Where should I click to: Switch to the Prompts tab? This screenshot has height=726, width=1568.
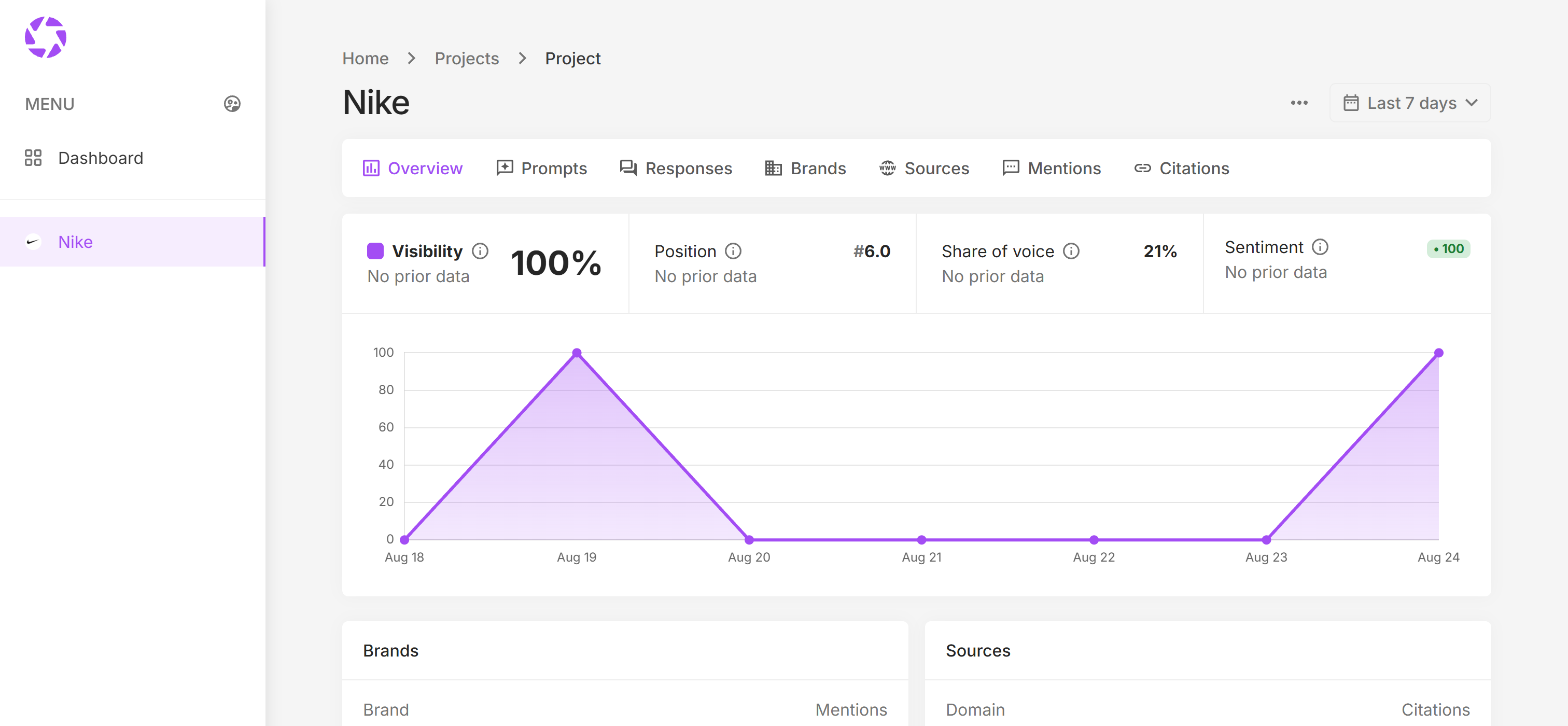click(542, 169)
